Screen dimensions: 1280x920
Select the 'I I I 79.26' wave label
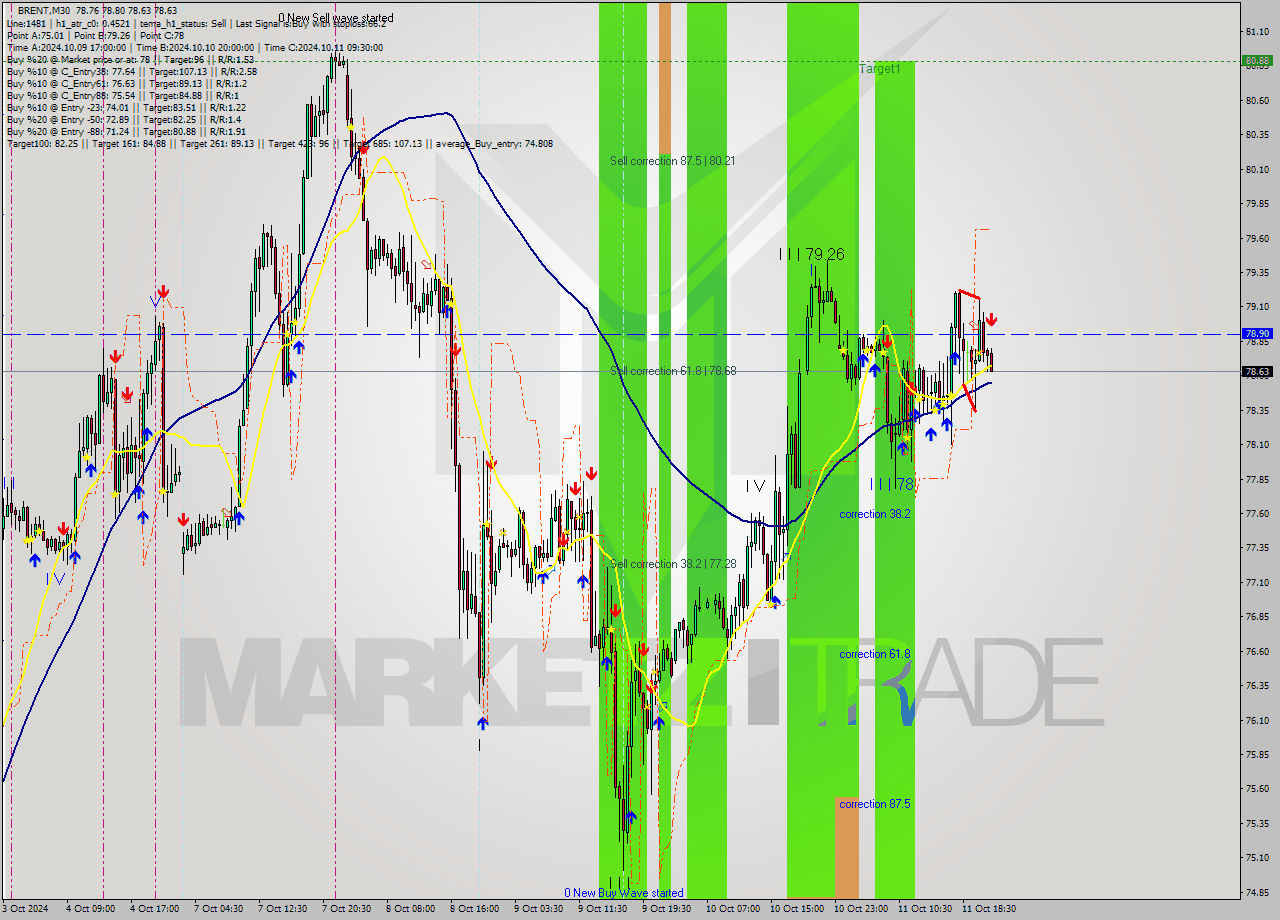click(812, 255)
